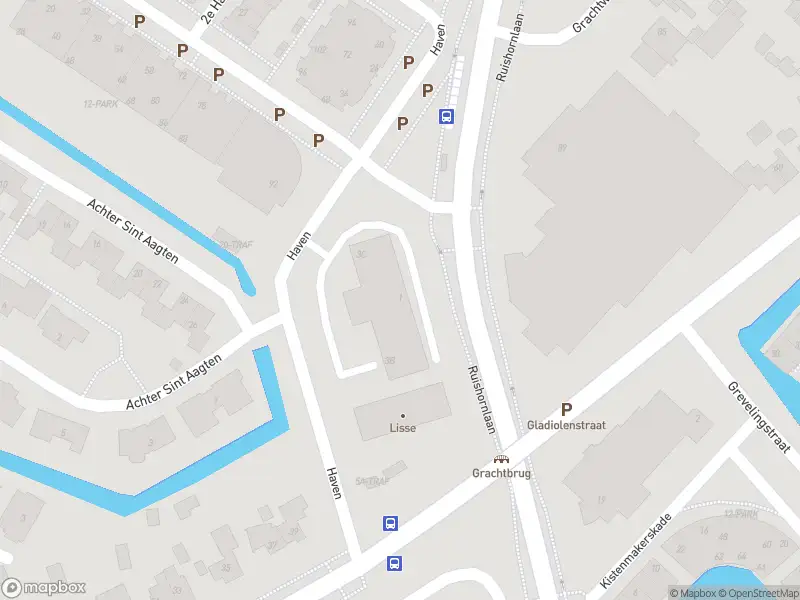Select the Lisse place label
Image resolution: width=800 pixels, height=600 pixels.
click(x=403, y=428)
